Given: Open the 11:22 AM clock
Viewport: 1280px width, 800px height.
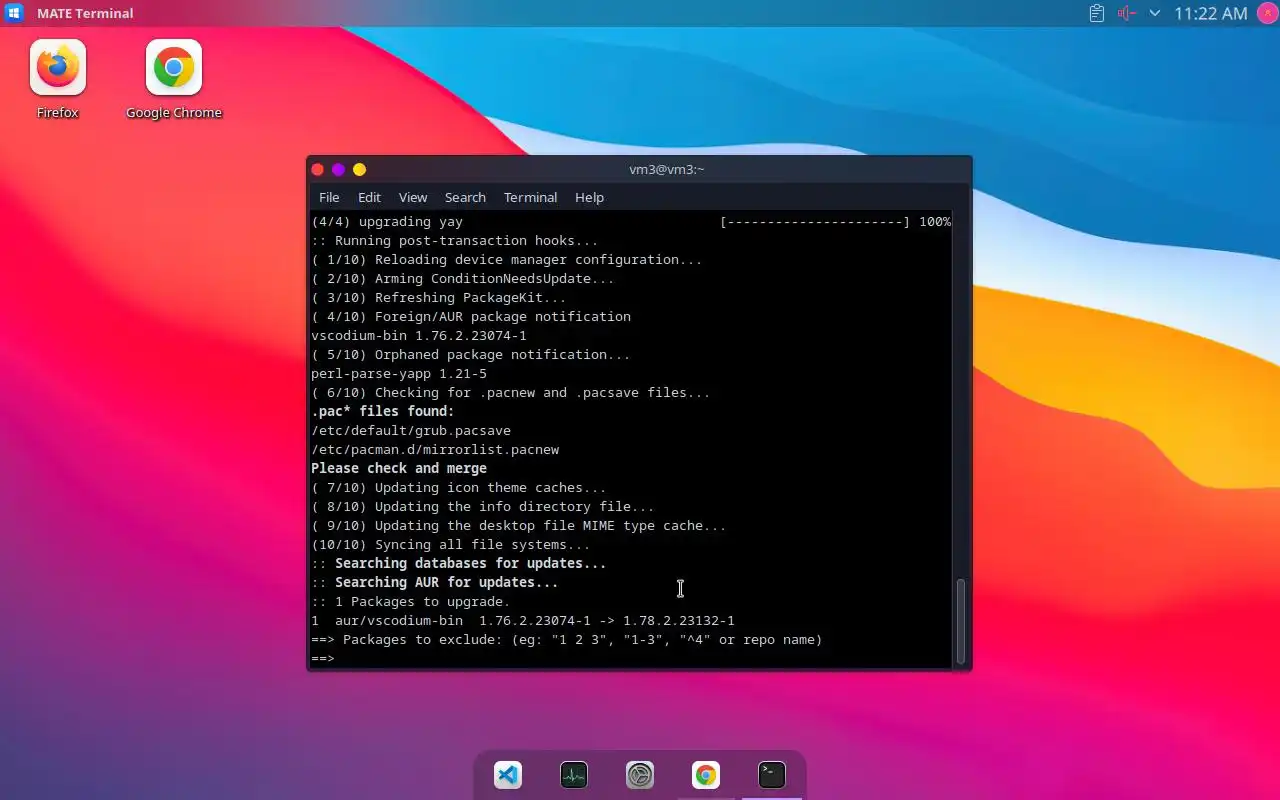Looking at the screenshot, I should pos(1211,13).
